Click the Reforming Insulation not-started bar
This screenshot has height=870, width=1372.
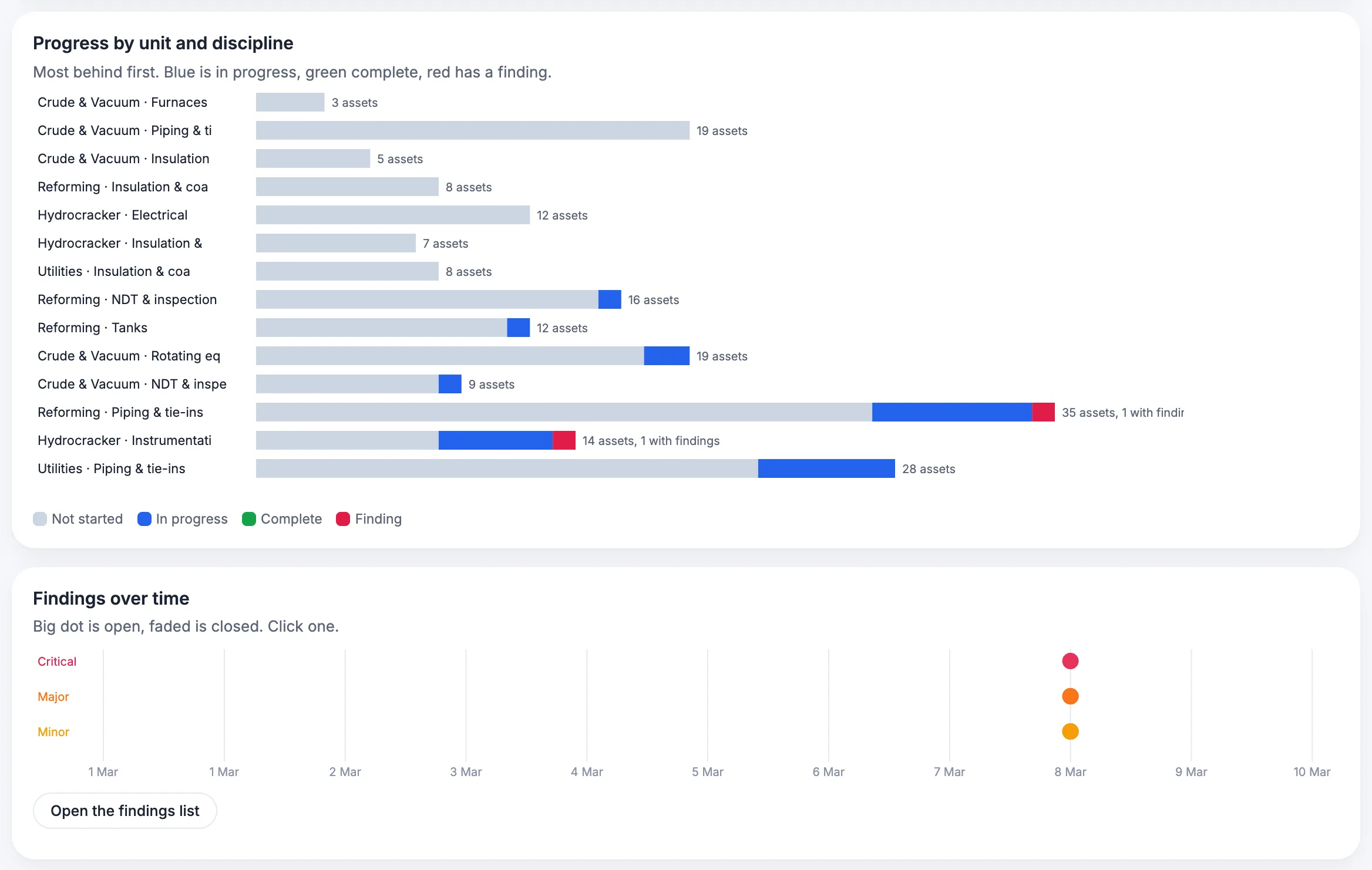click(x=347, y=187)
